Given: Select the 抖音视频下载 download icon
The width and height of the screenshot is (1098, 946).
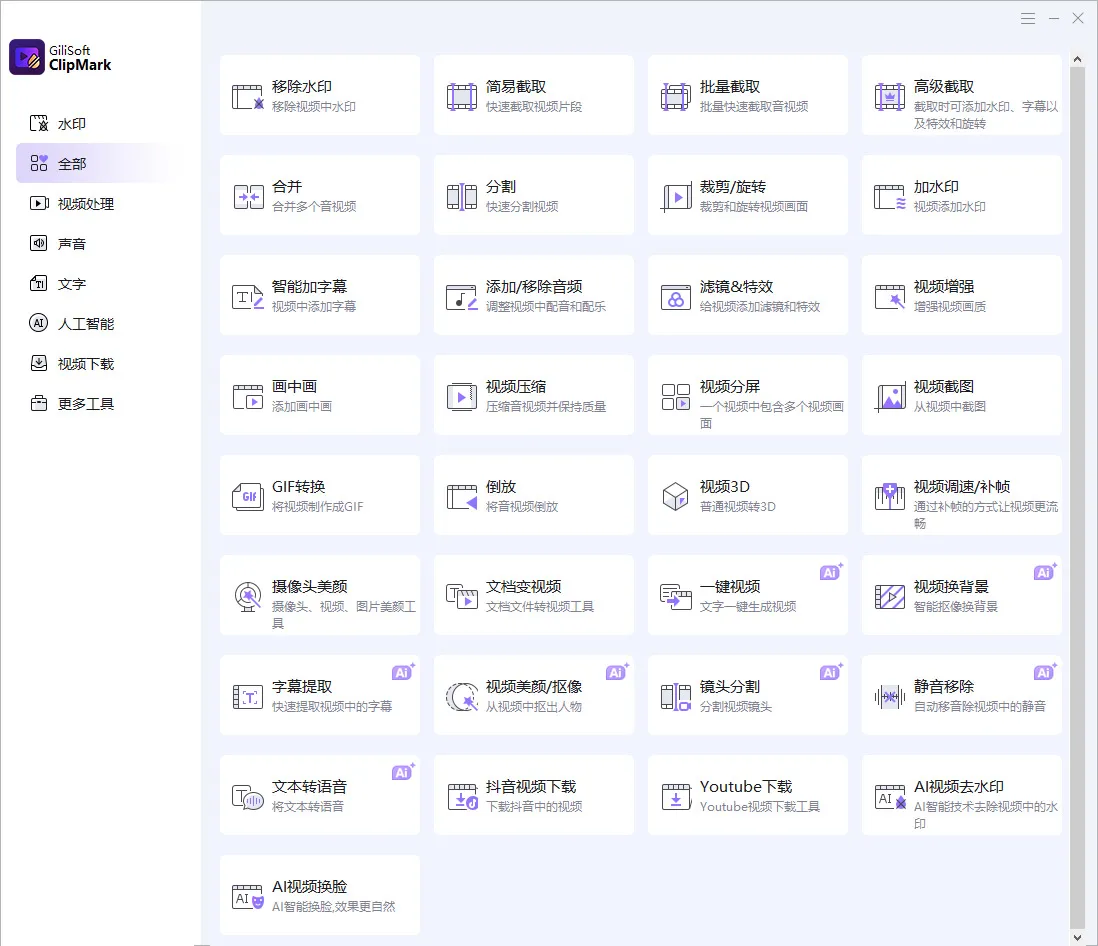Looking at the screenshot, I should 461,797.
